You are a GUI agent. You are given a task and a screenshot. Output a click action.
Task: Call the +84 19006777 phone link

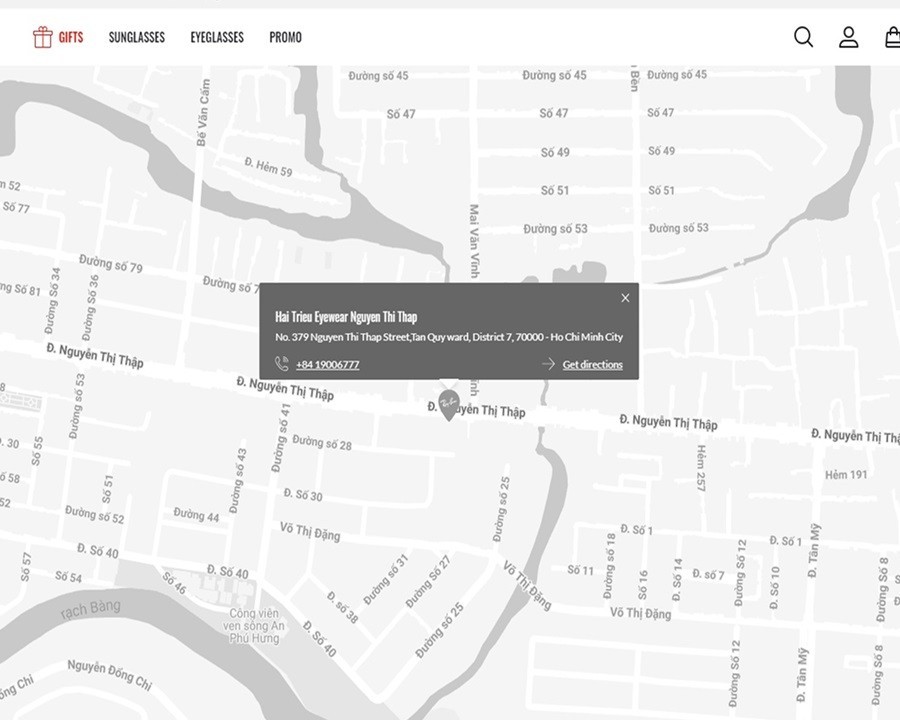click(327, 365)
